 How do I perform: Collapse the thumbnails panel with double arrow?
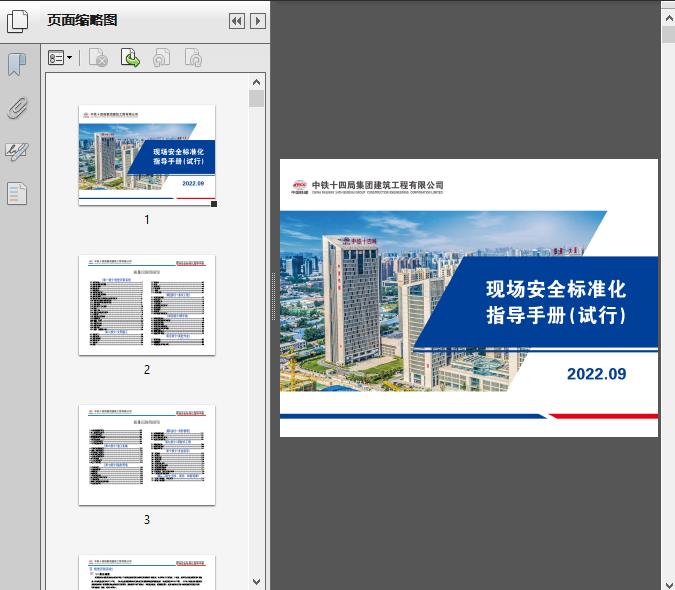(x=237, y=21)
